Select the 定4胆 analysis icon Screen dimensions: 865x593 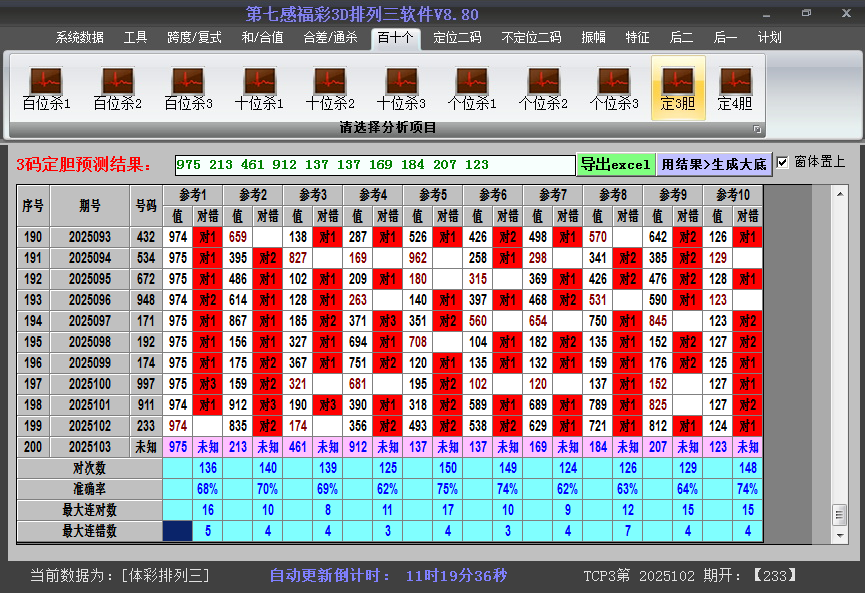pos(735,88)
